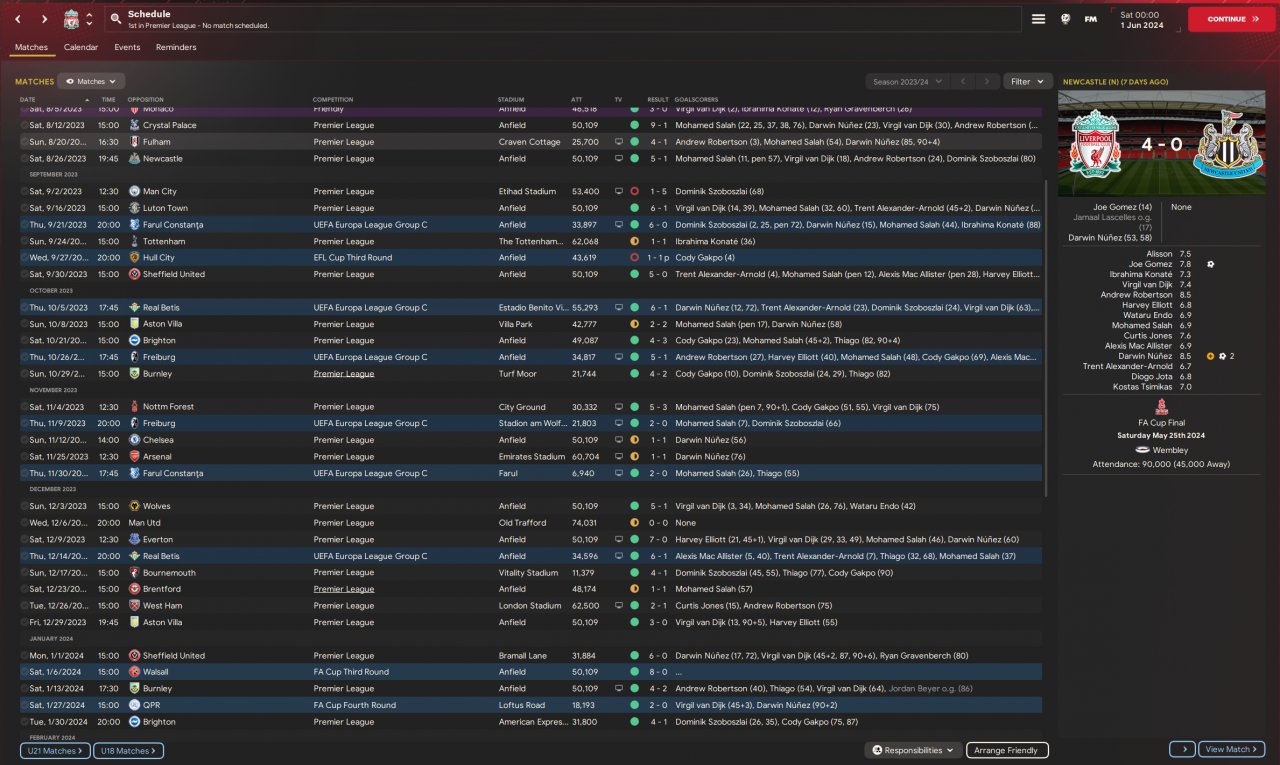Click the Fulham club badge

(x=135, y=142)
